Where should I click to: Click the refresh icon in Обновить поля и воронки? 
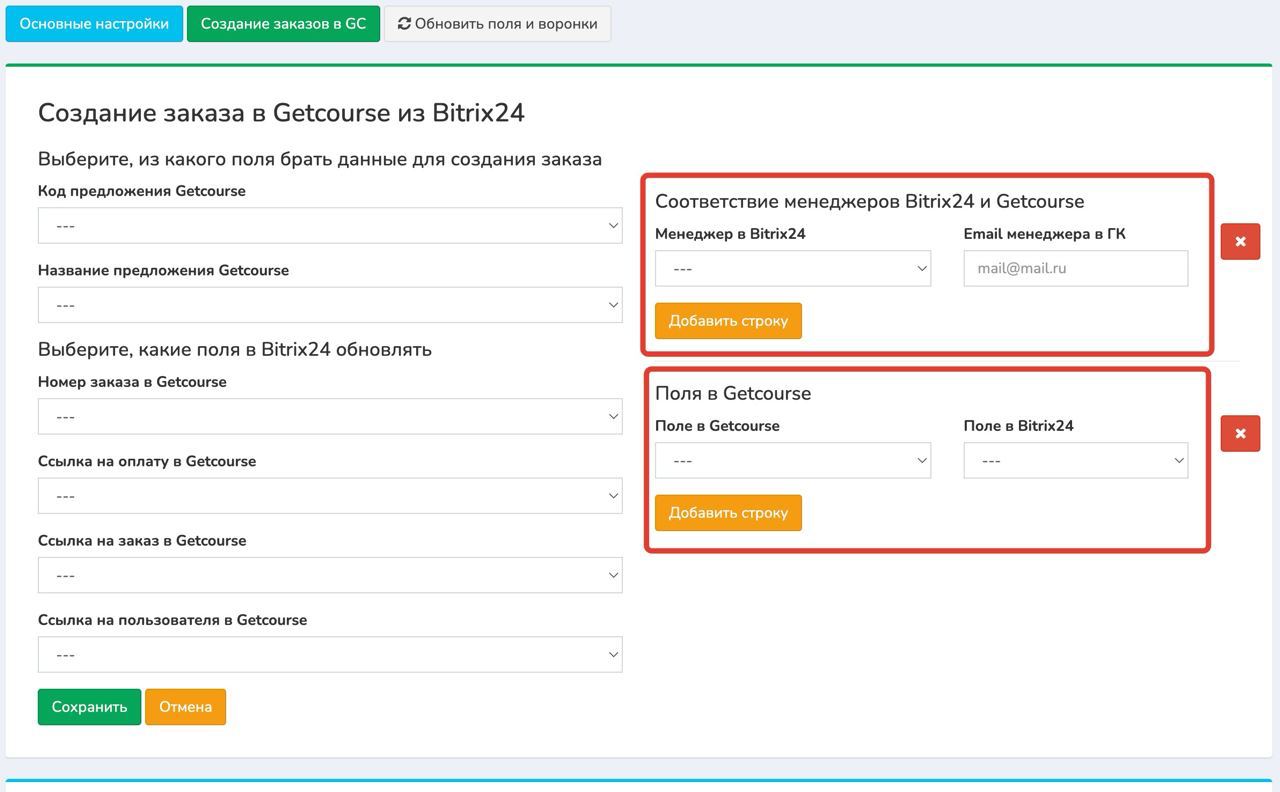pyautogui.click(x=404, y=24)
